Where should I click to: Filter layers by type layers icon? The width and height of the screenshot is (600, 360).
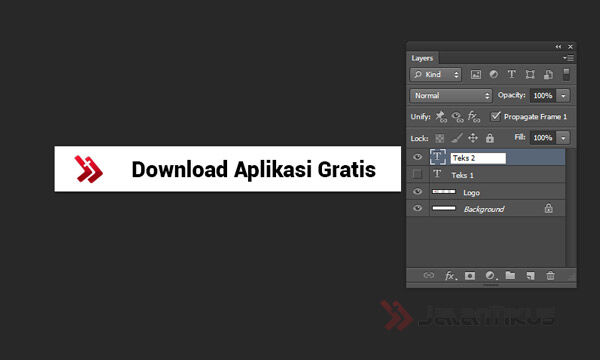pyautogui.click(x=512, y=74)
